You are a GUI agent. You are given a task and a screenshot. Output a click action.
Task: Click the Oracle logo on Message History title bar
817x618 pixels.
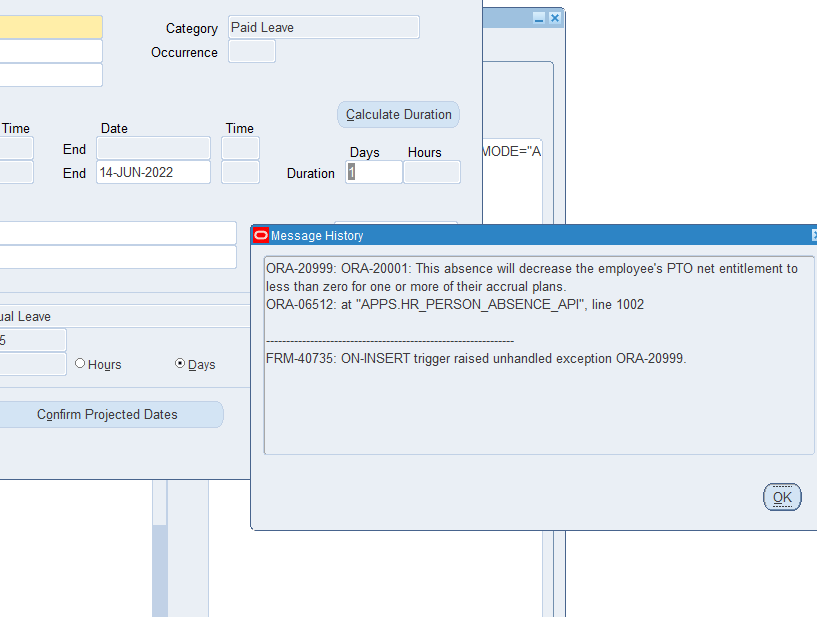click(x=260, y=235)
